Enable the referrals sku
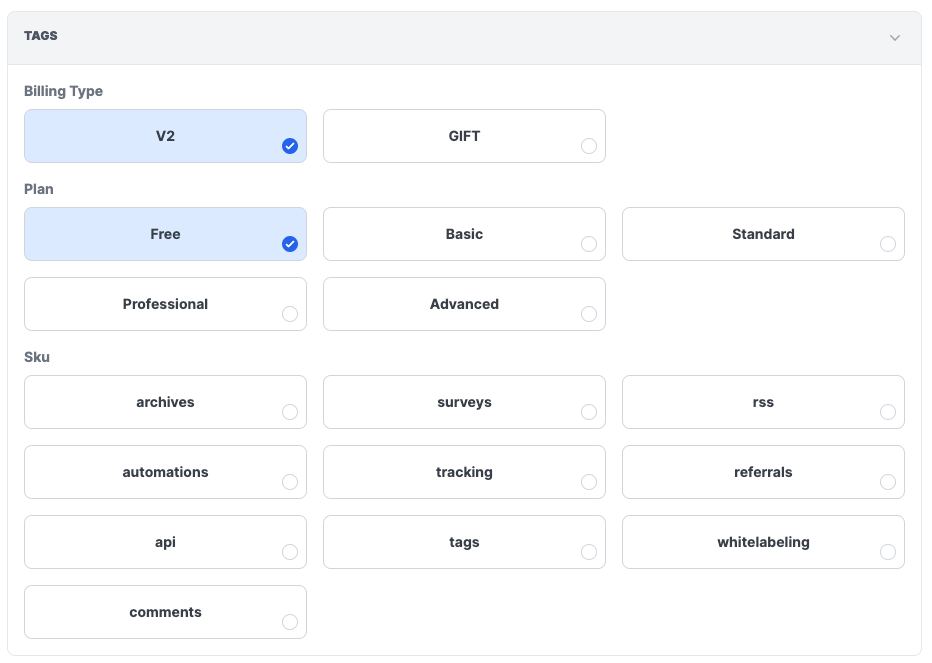This screenshot has width=932, height=663. [763, 472]
